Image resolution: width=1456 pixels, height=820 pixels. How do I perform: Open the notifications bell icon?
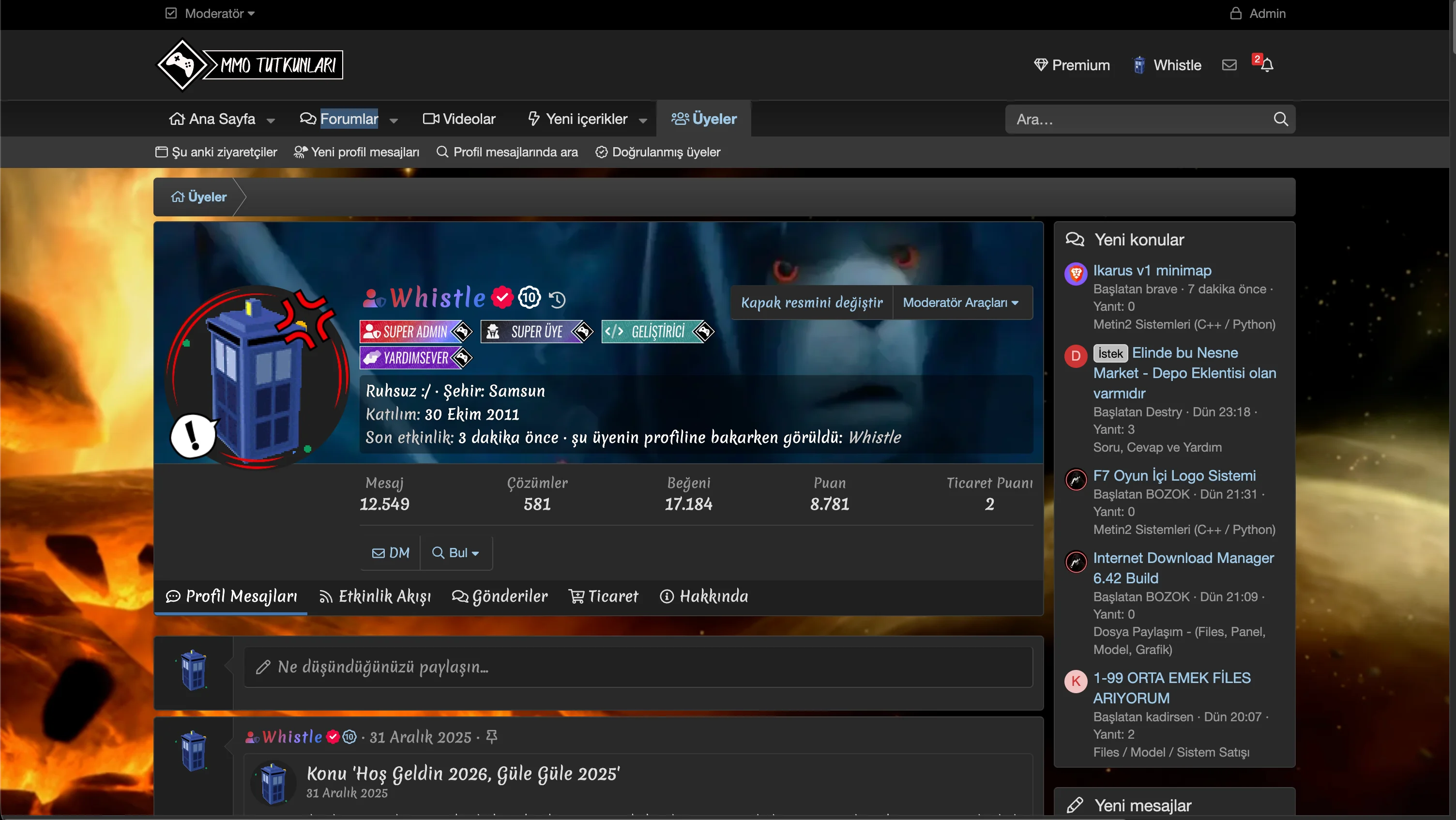(1267, 65)
